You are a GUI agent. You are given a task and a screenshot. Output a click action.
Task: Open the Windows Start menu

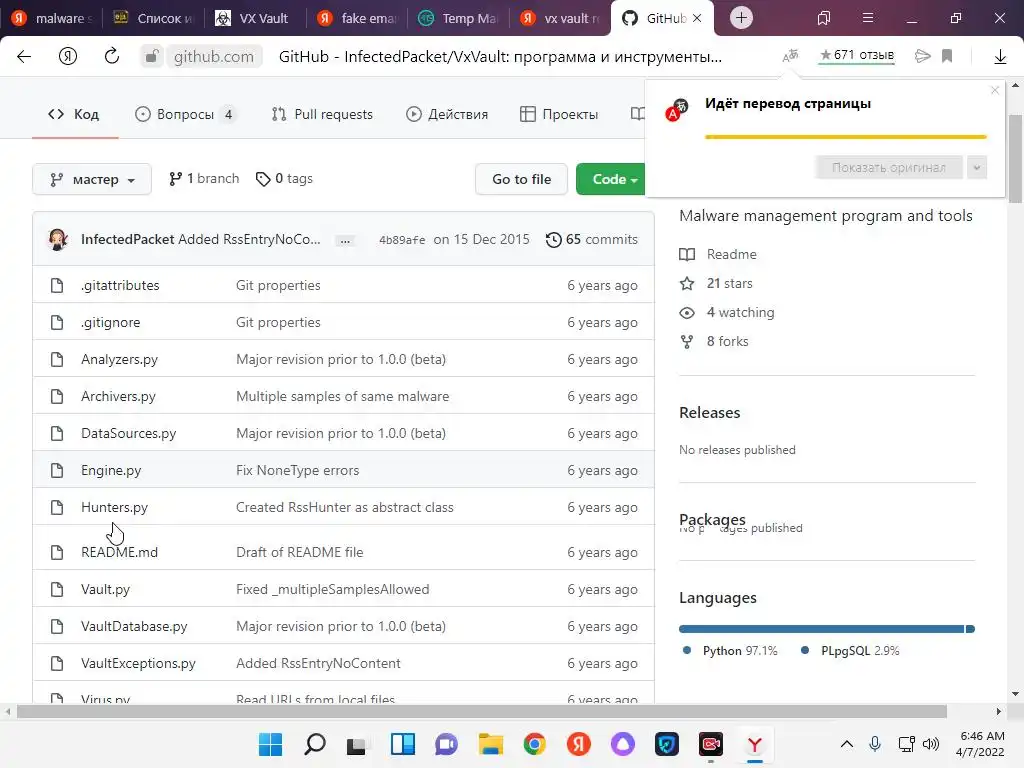point(270,744)
